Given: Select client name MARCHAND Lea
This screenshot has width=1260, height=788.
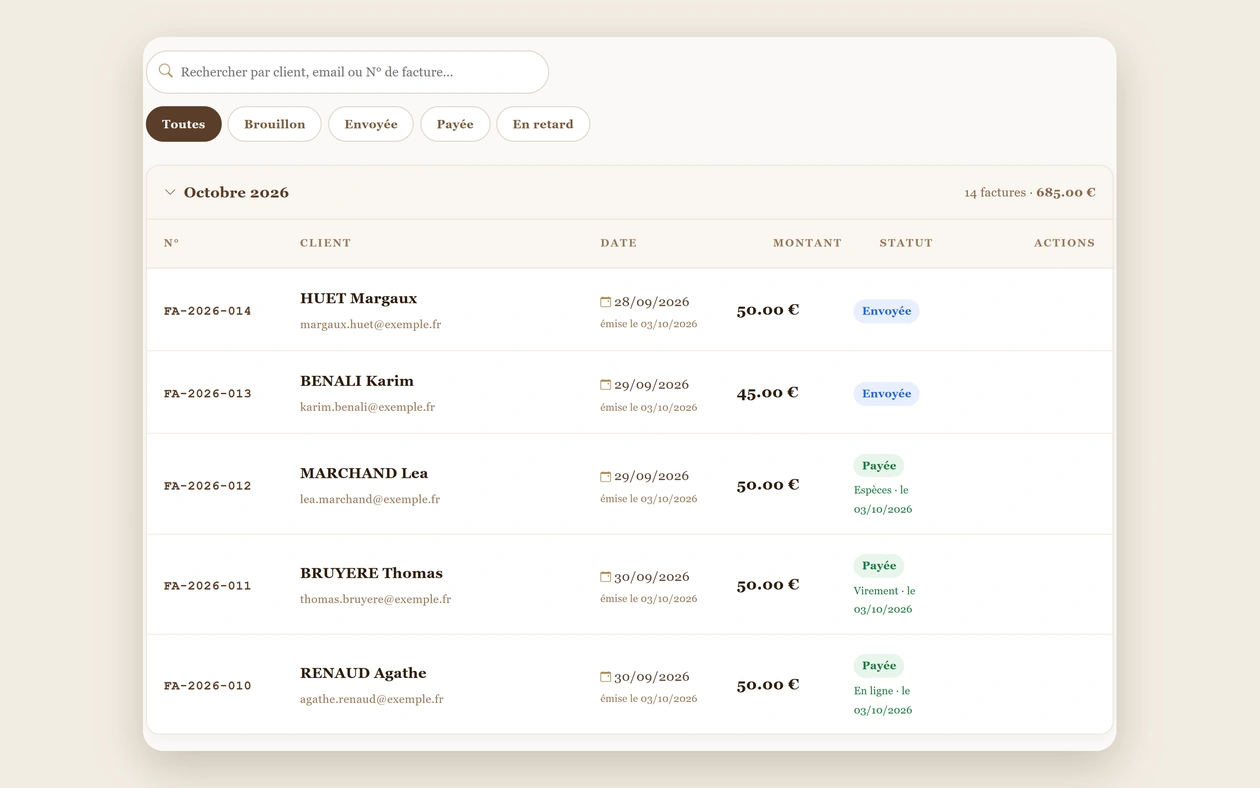Looking at the screenshot, I should [364, 473].
